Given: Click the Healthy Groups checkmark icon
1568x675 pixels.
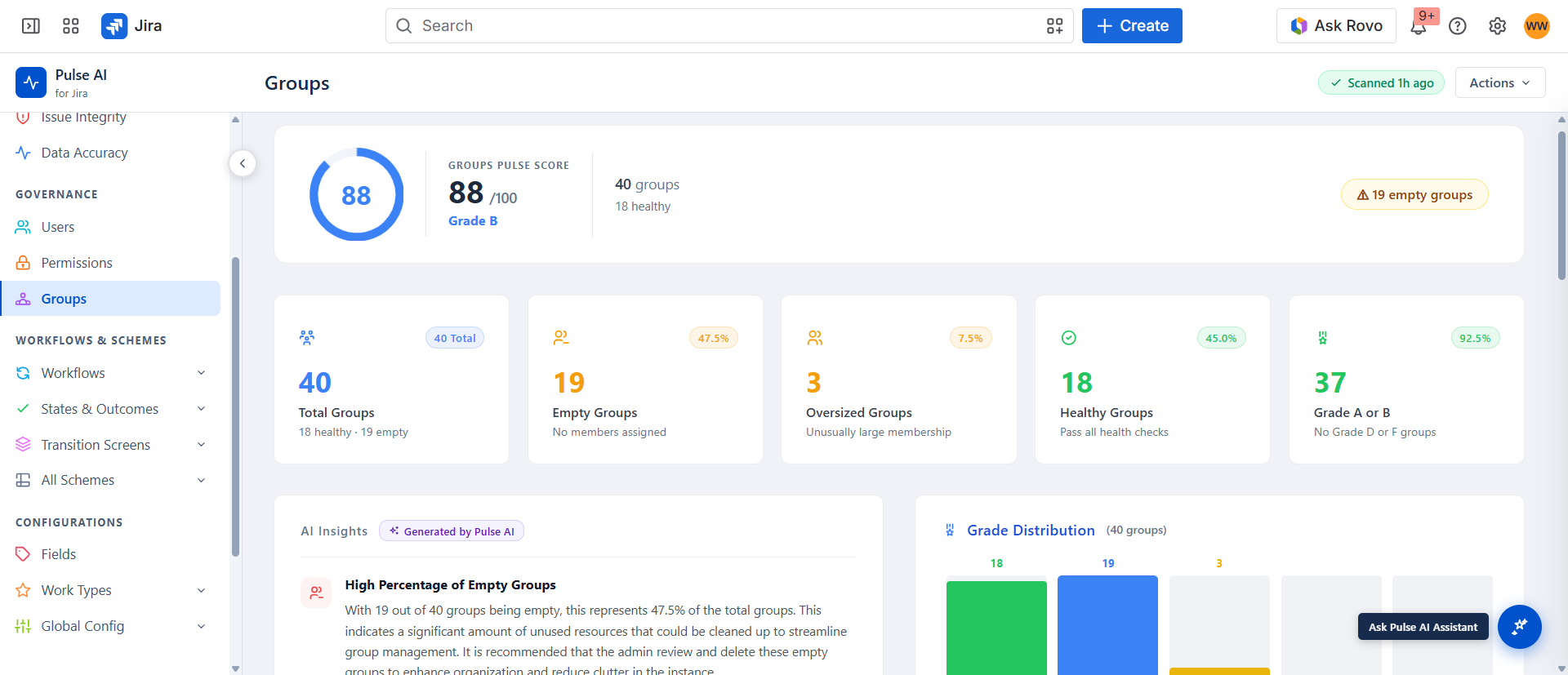Looking at the screenshot, I should tap(1068, 337).
